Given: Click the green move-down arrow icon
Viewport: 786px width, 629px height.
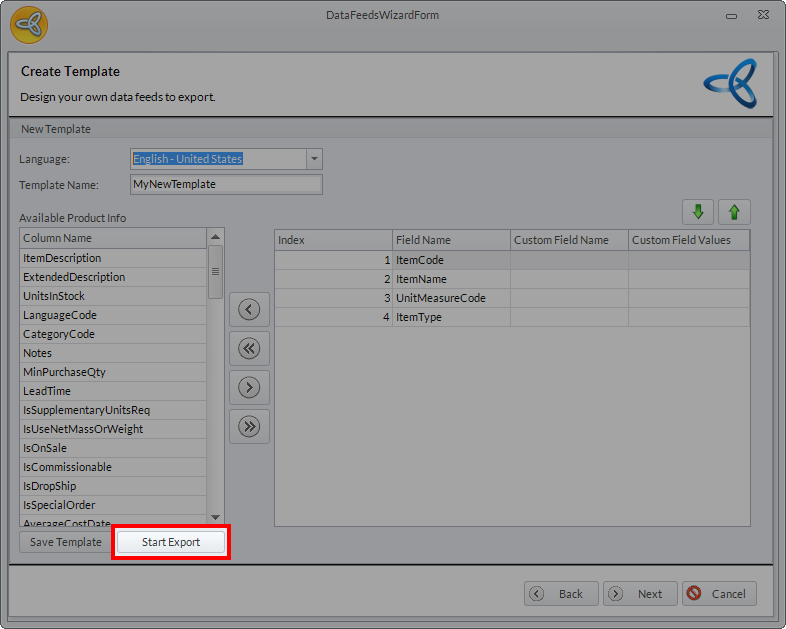Looking at the screenshot, I should tap(698, 212).
